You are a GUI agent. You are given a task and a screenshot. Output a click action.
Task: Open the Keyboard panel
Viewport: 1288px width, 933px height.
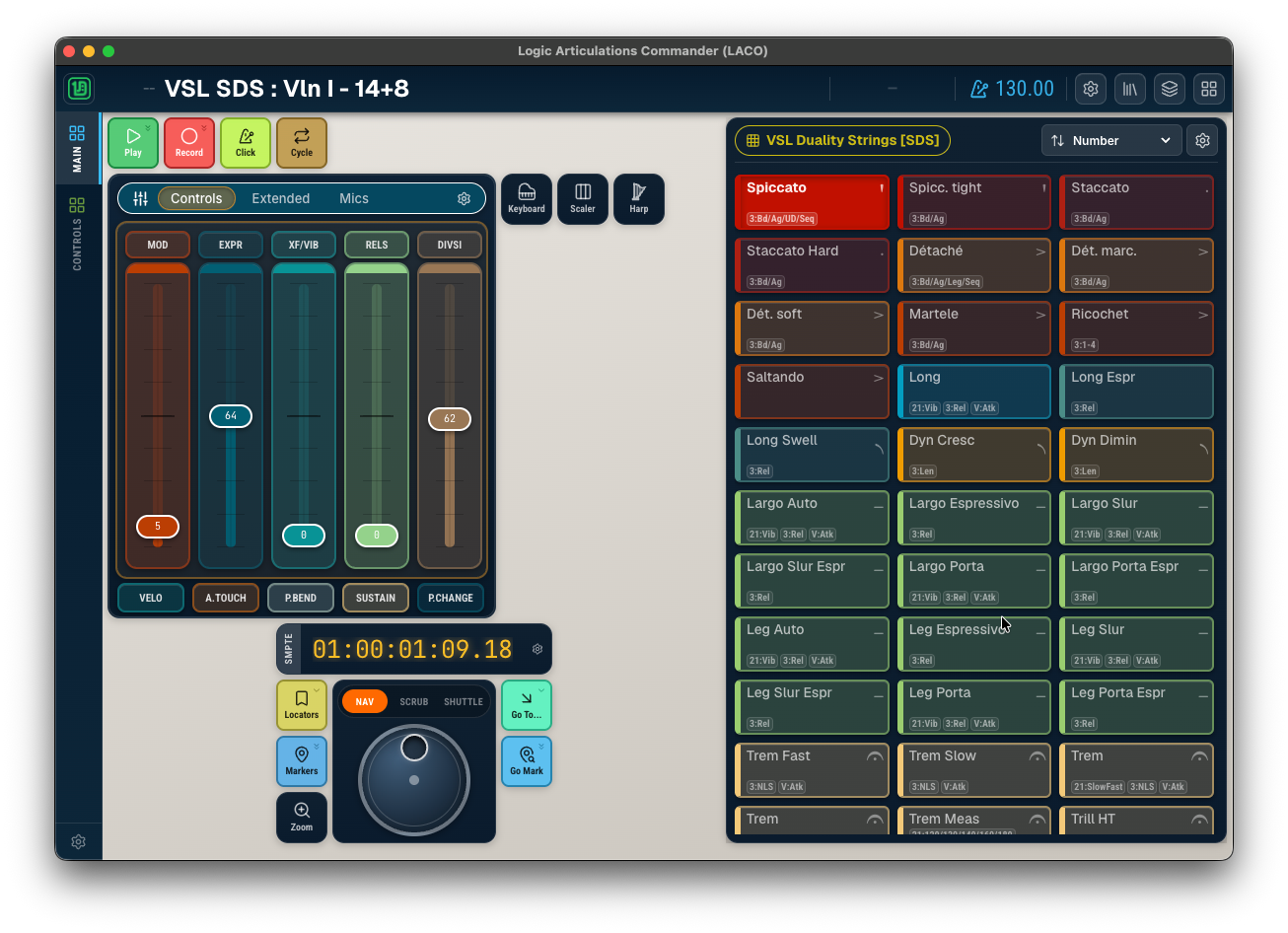point(527,199)
